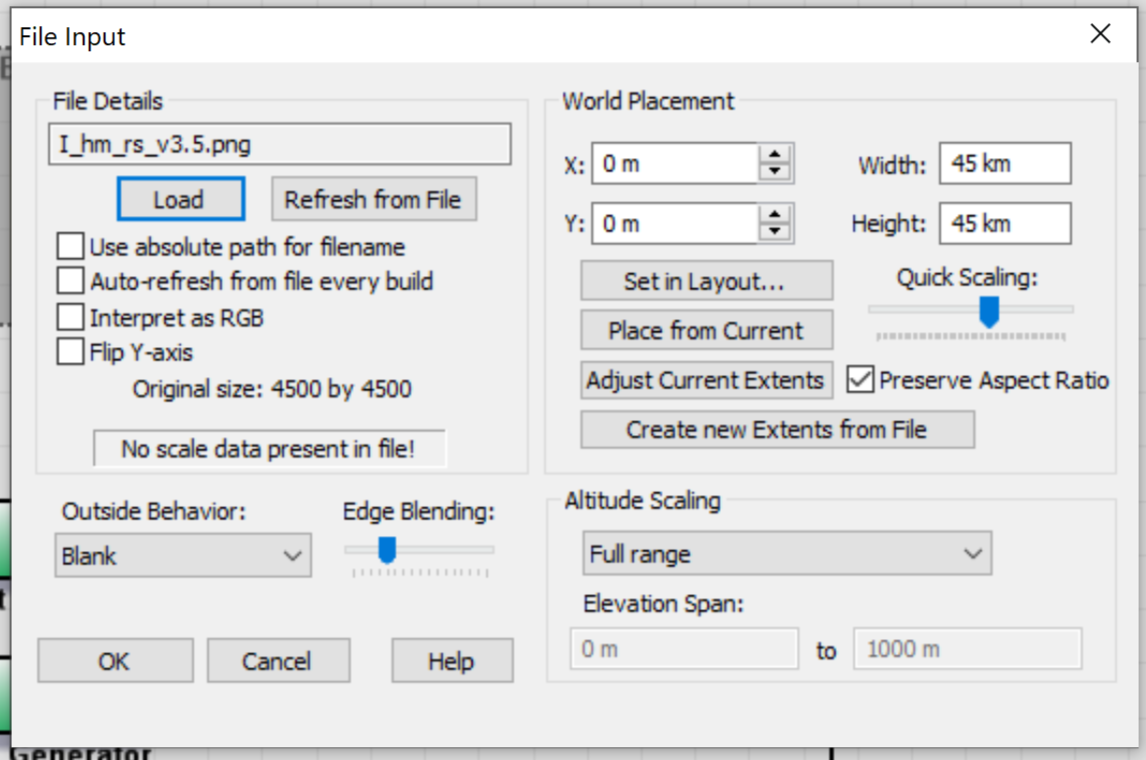This screenshot has width=1146, height=760.
Task: Click the Set in Layout button
Action: pyautogui.click(x=706, y=282)
